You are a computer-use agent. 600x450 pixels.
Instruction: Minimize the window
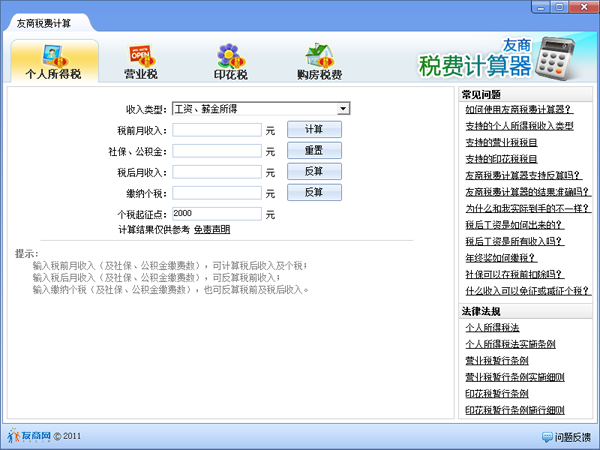[541, 7]
